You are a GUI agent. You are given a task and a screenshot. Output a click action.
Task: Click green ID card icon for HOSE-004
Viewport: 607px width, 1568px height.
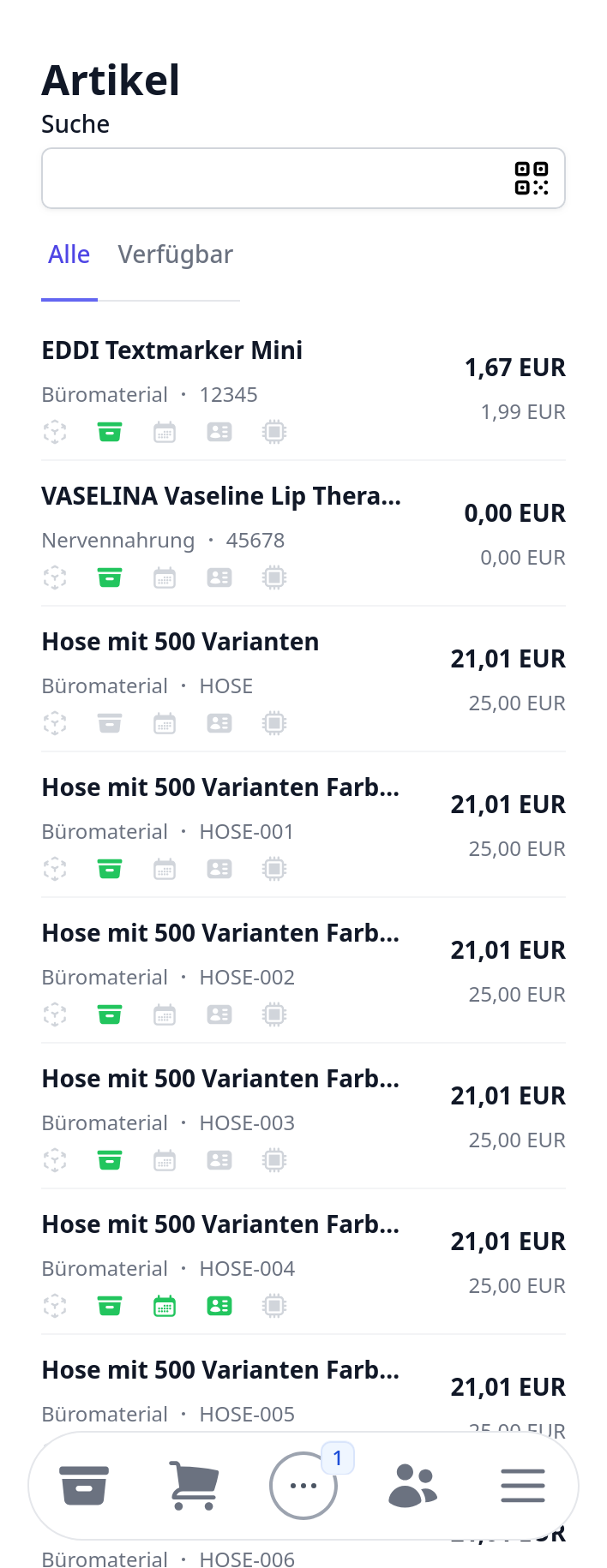219,1306
